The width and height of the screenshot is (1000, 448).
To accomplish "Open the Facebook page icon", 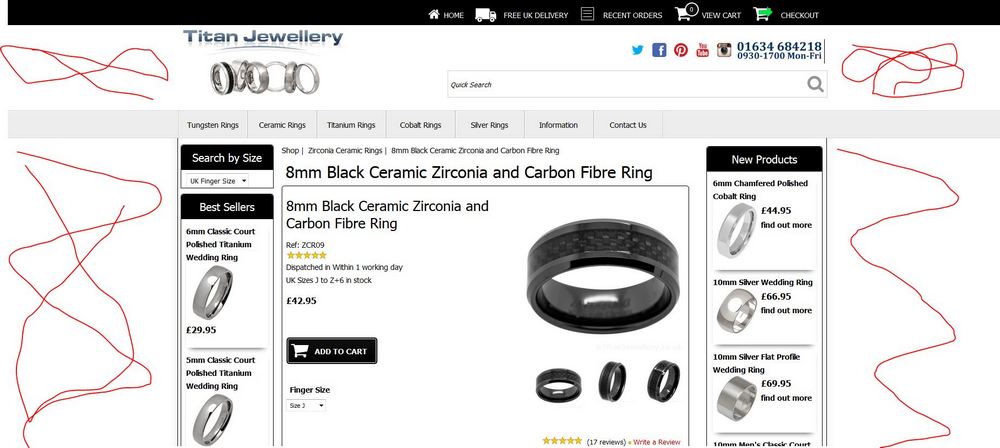I will tap(659, 50).
